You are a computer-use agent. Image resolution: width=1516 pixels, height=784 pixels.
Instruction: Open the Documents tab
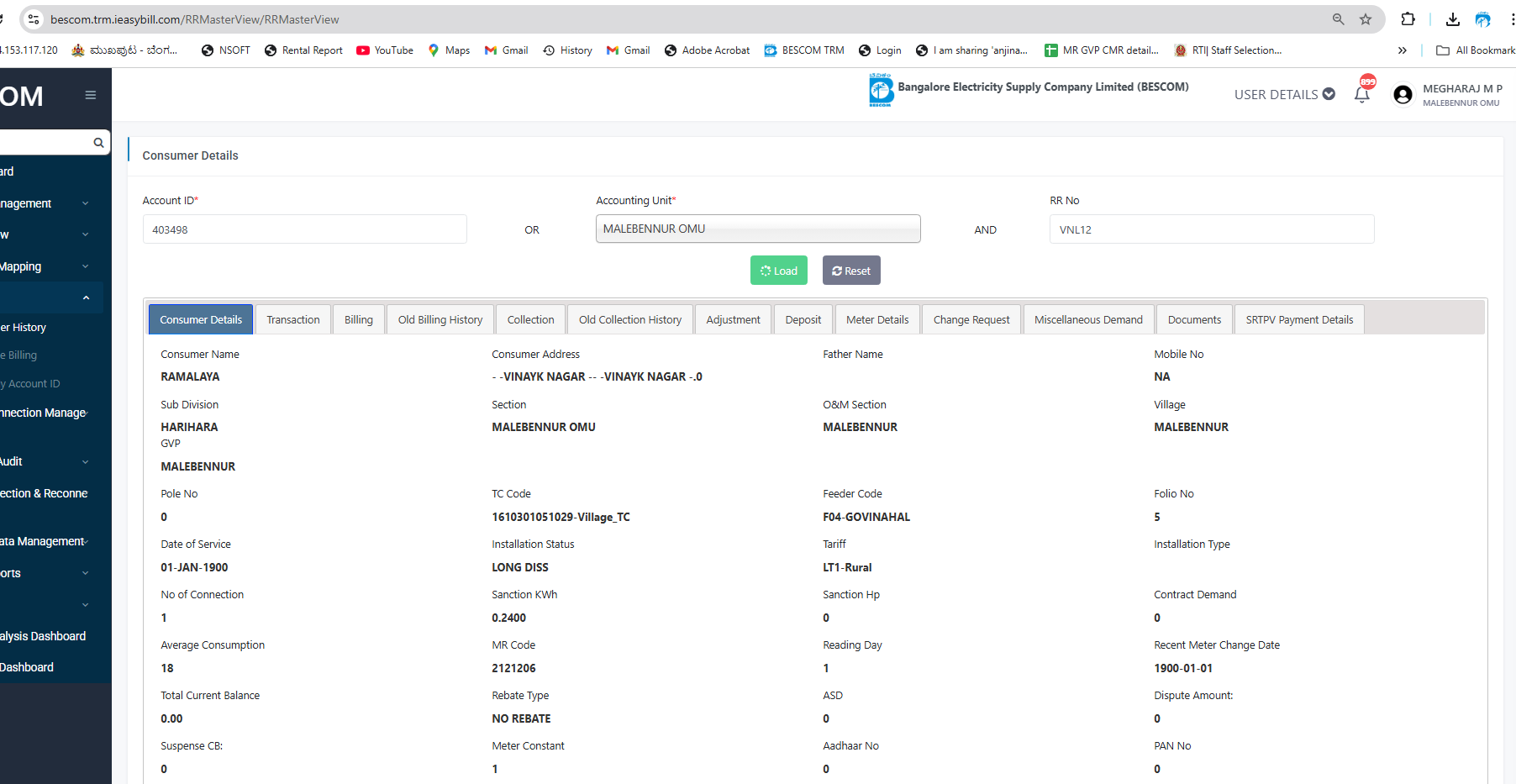(1194, 319)
